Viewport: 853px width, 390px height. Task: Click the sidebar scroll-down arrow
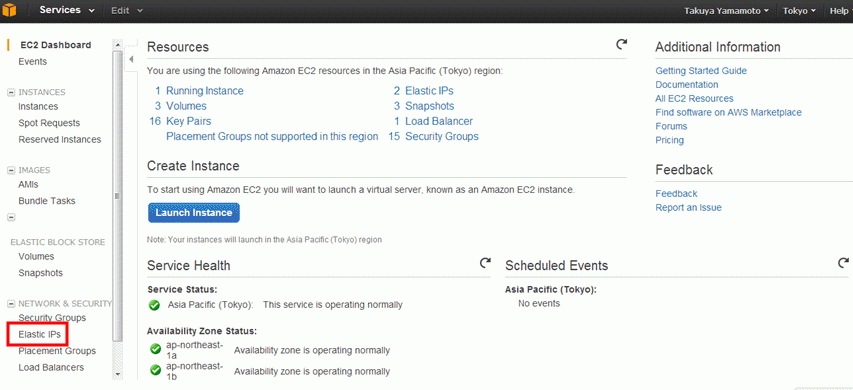point(118,375)
